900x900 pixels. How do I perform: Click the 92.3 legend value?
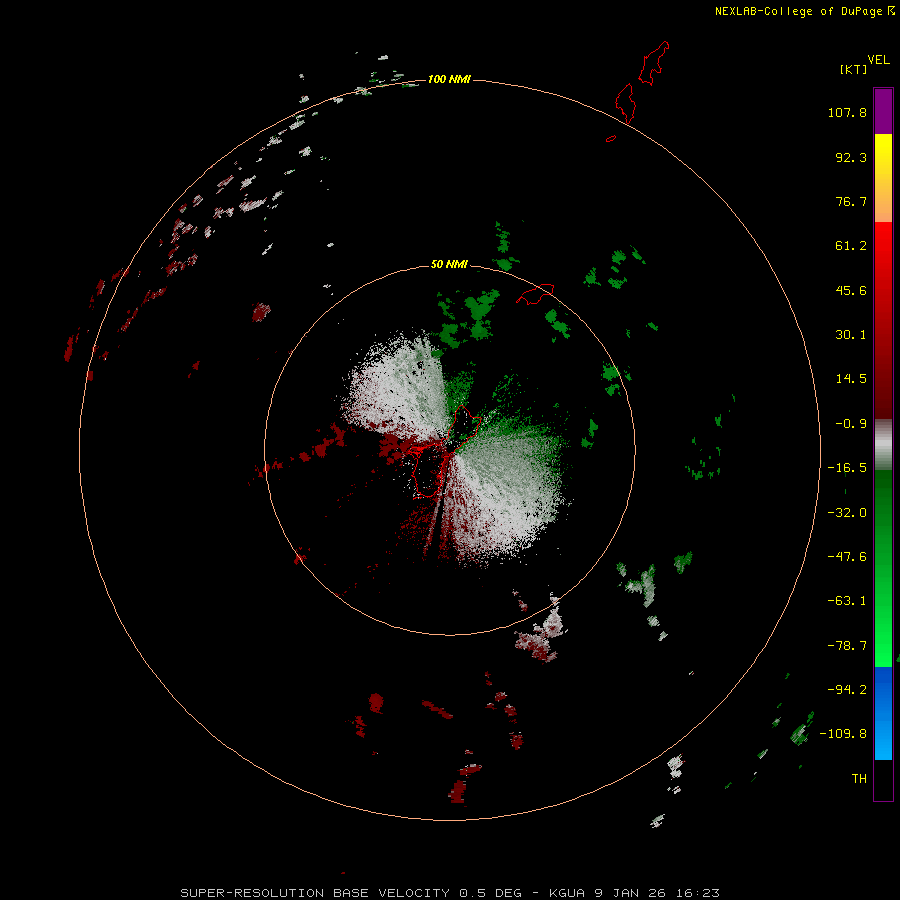tap(851, 157)
